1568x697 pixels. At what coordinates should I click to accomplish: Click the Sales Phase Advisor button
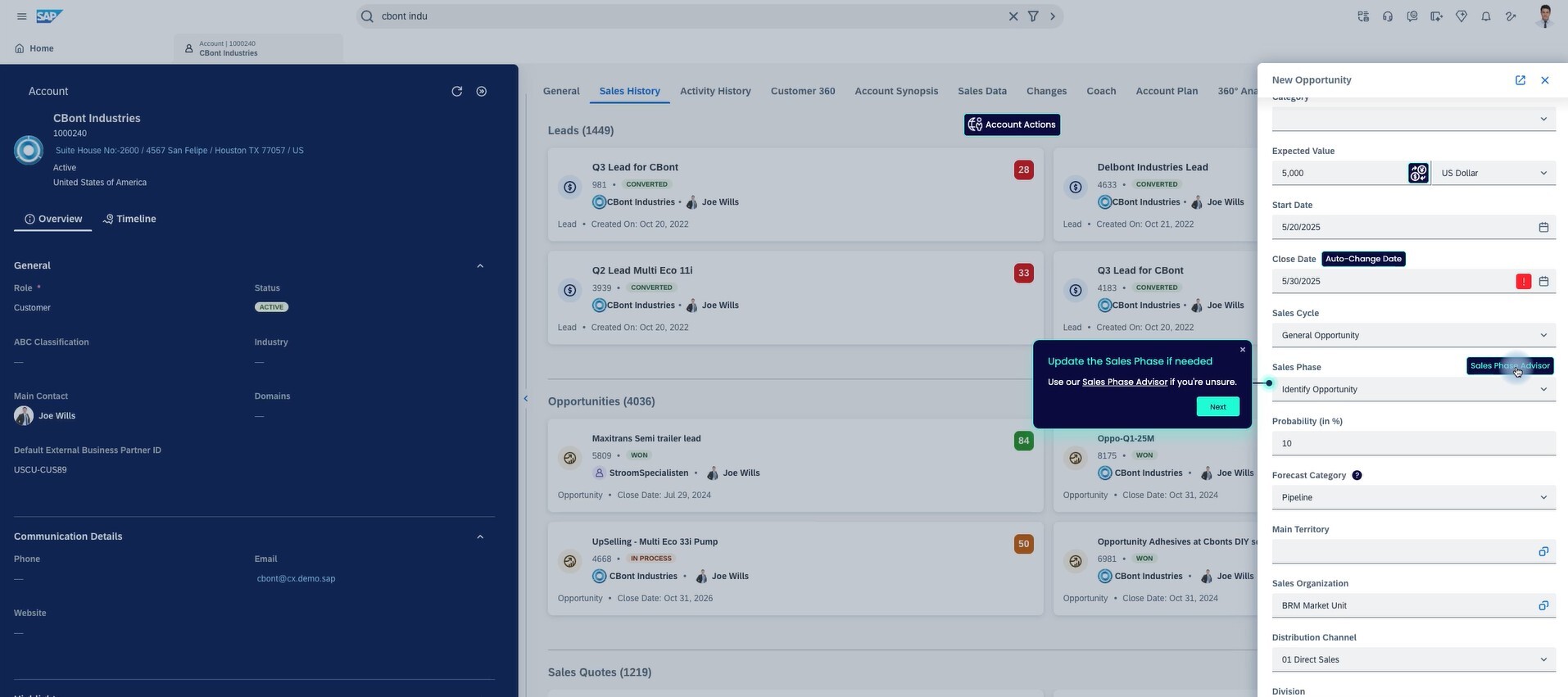(x=1510, y=366)
